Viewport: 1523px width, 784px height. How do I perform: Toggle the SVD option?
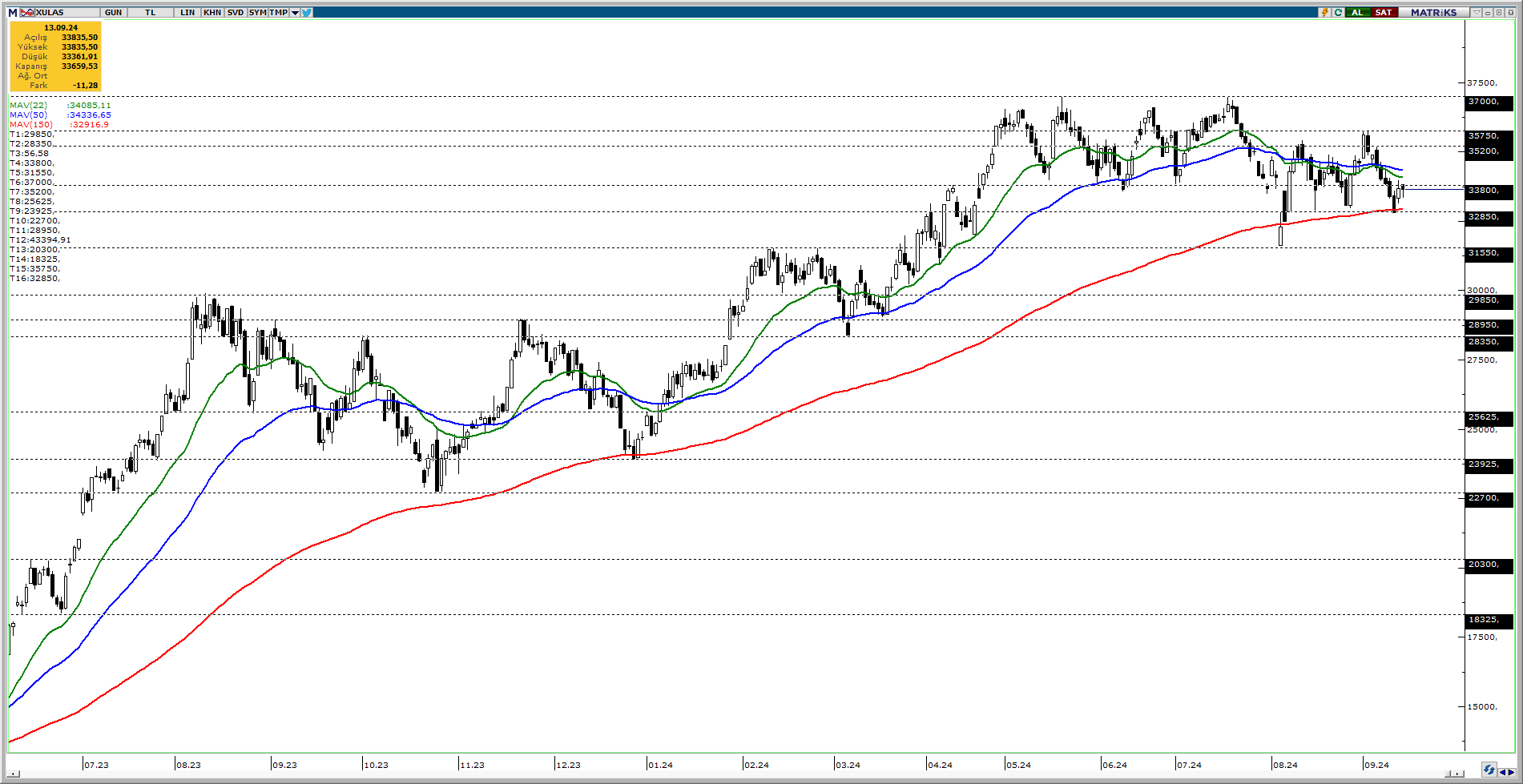(x=235, y=12)
